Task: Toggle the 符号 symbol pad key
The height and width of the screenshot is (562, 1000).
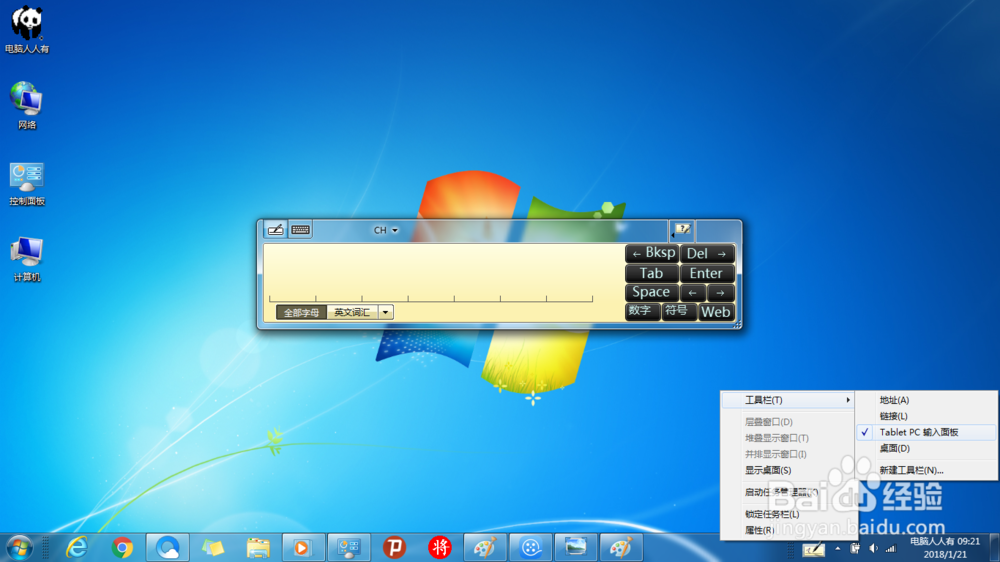Action: click(x=678, y=311)
